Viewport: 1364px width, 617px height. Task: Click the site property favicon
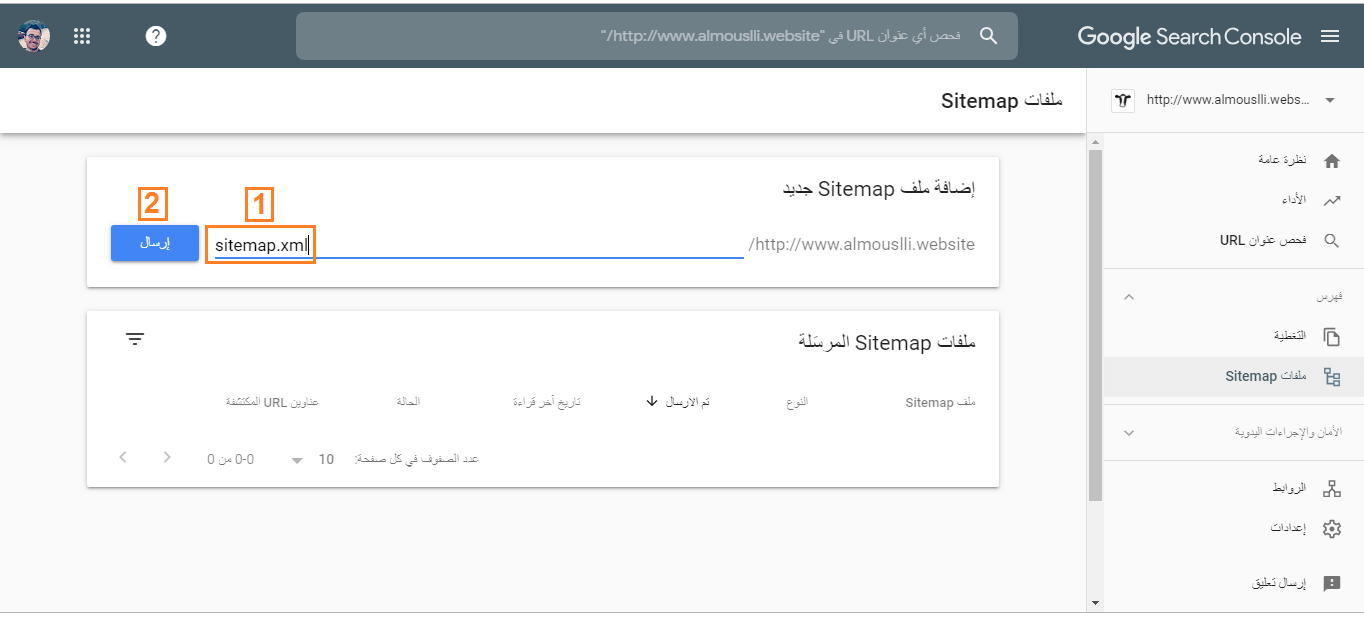point(1123,100)
